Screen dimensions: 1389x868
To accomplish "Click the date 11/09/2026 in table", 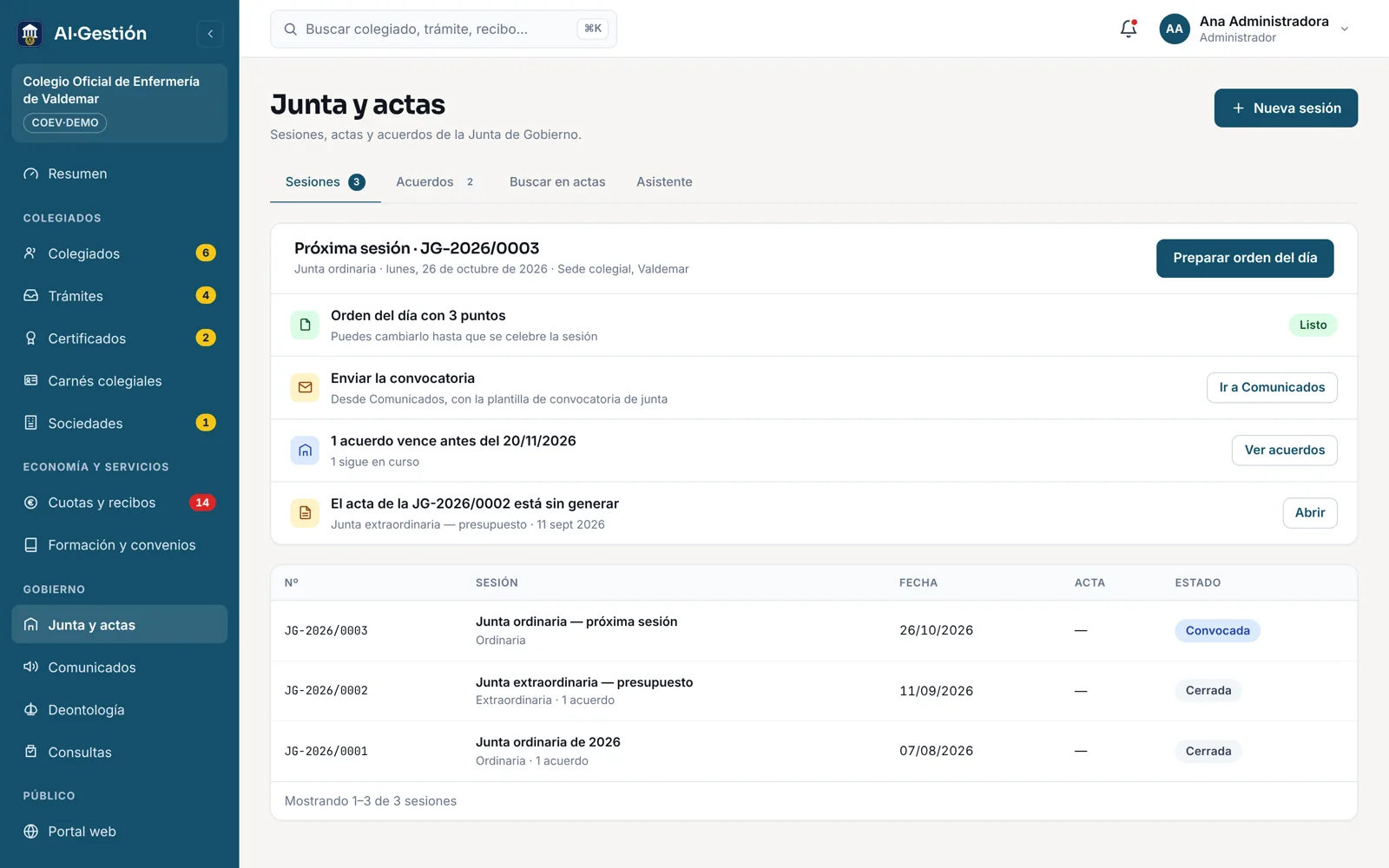I will 936,691.
